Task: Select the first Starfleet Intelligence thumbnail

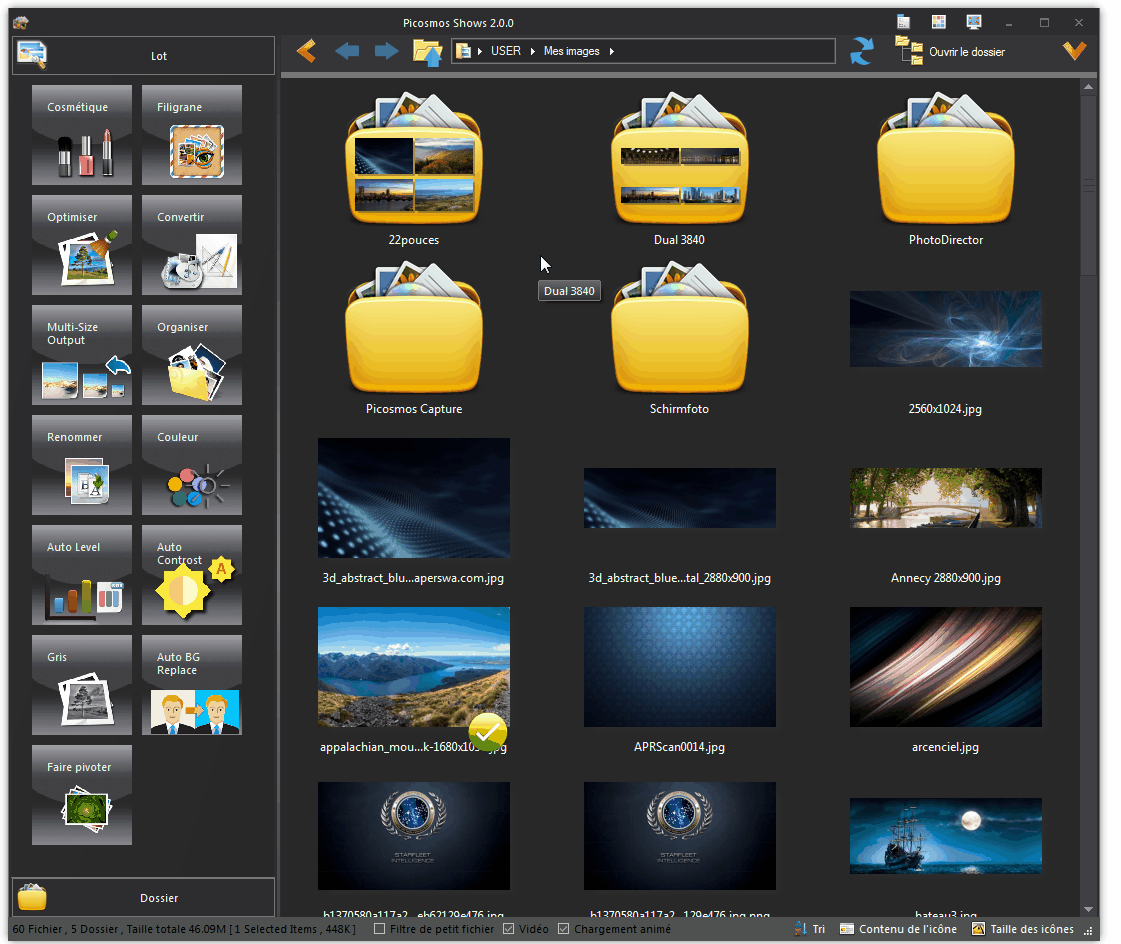Action: click(414, 836)
